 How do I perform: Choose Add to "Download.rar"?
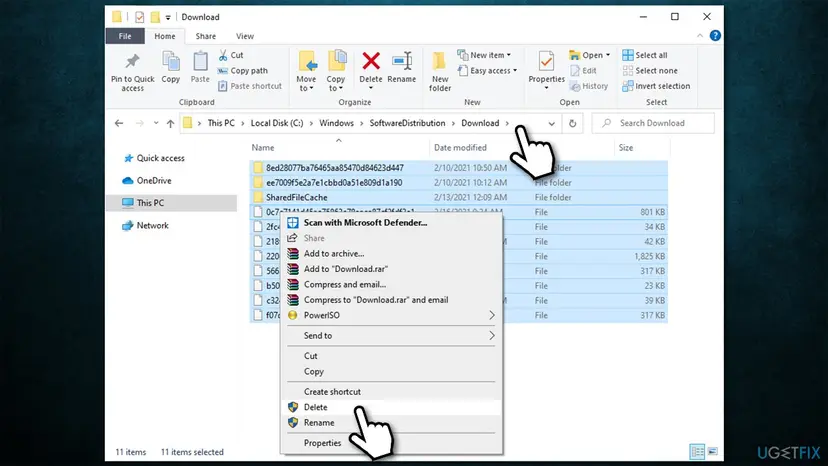point(391,269)
